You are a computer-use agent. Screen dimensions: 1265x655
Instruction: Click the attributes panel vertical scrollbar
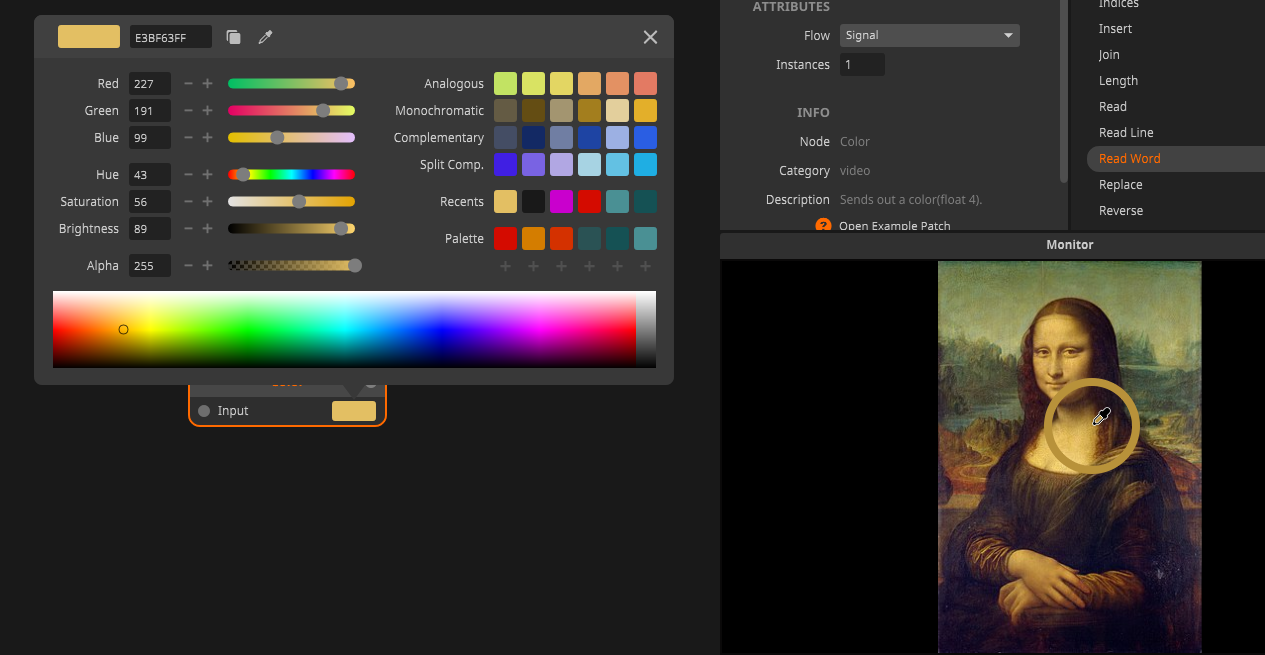[1064, 91]
